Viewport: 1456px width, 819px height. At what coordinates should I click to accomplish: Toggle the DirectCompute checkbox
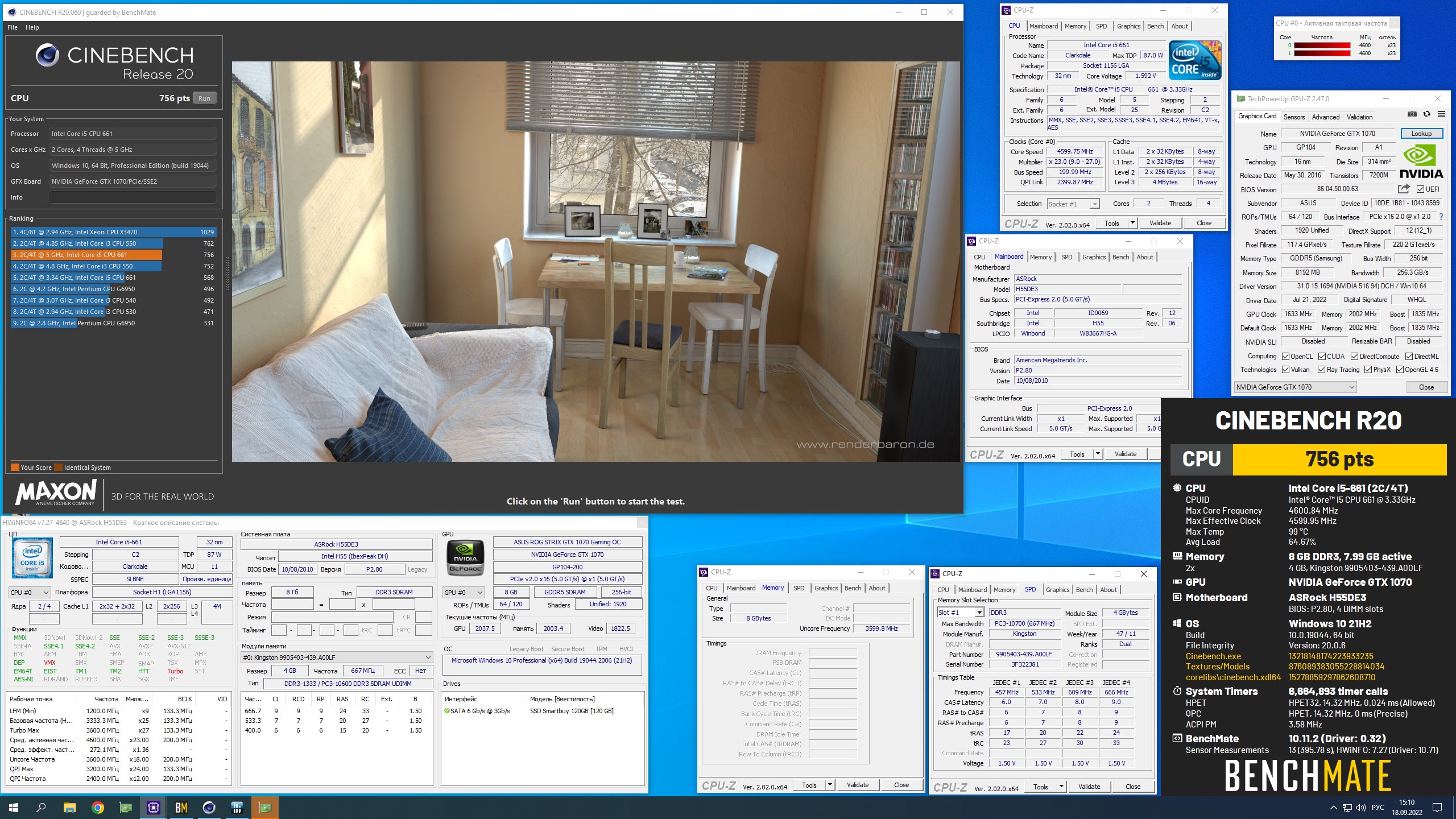coord(1355,357)
